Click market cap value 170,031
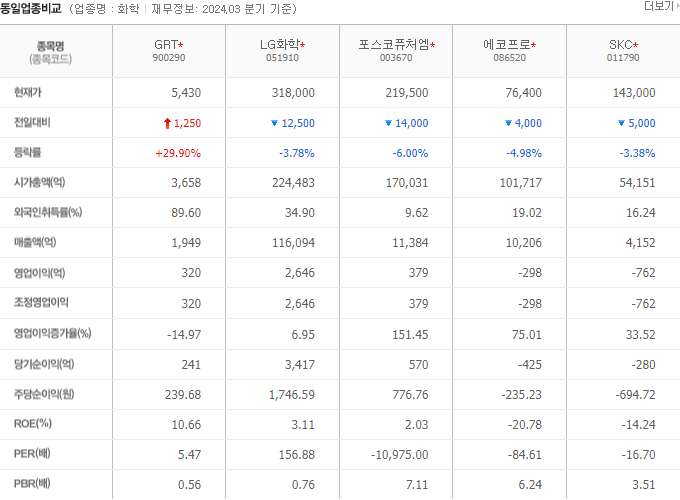680x500 pixels. tap(407, 183)
